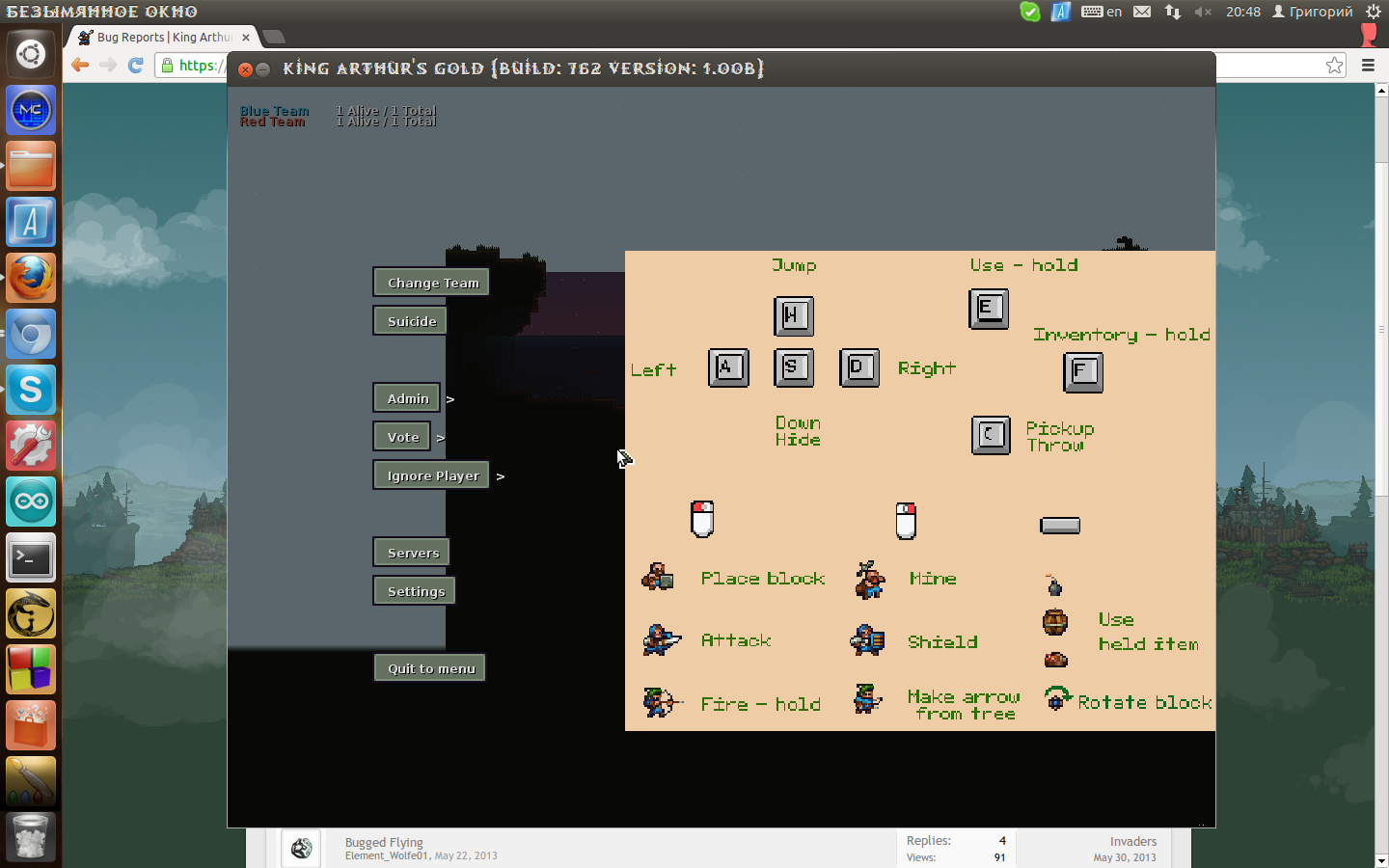Click the "Red Team" scoreboard text

tap(273, 122)
